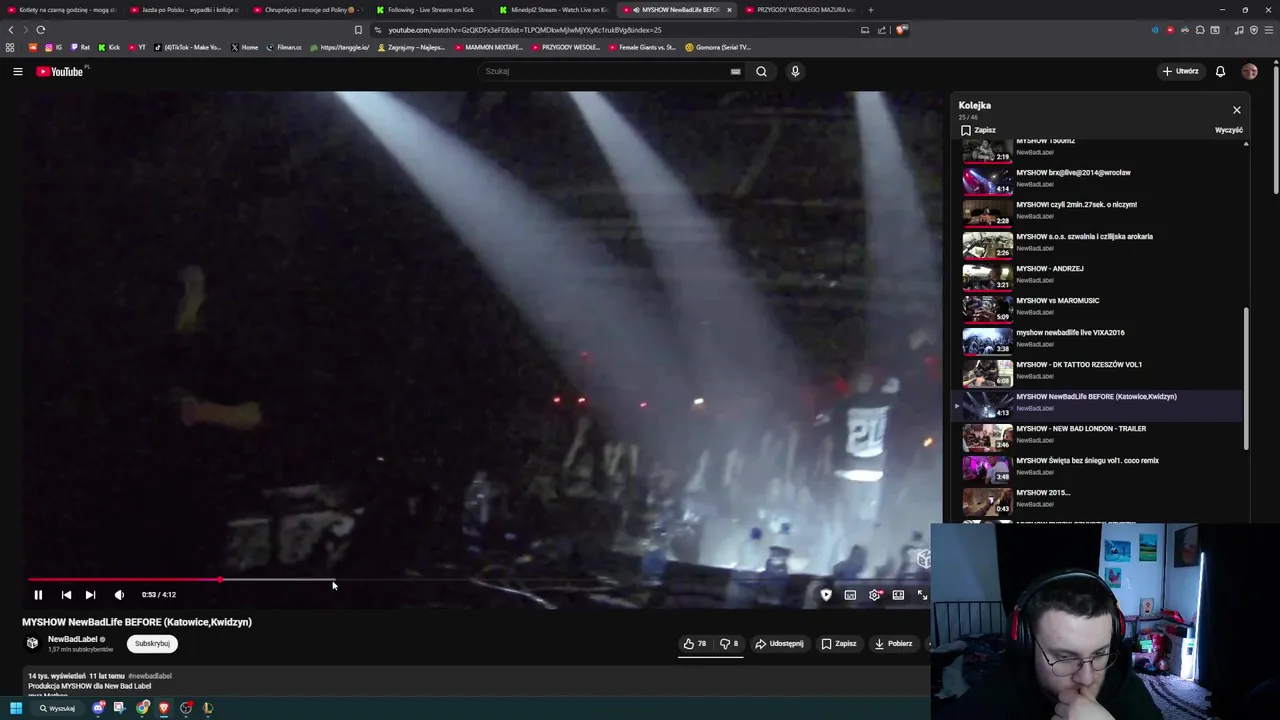The image size is (1280, 720).
Task: Open Windows taskbar Wyszukaj search
Action: click(x=57, y=708)
